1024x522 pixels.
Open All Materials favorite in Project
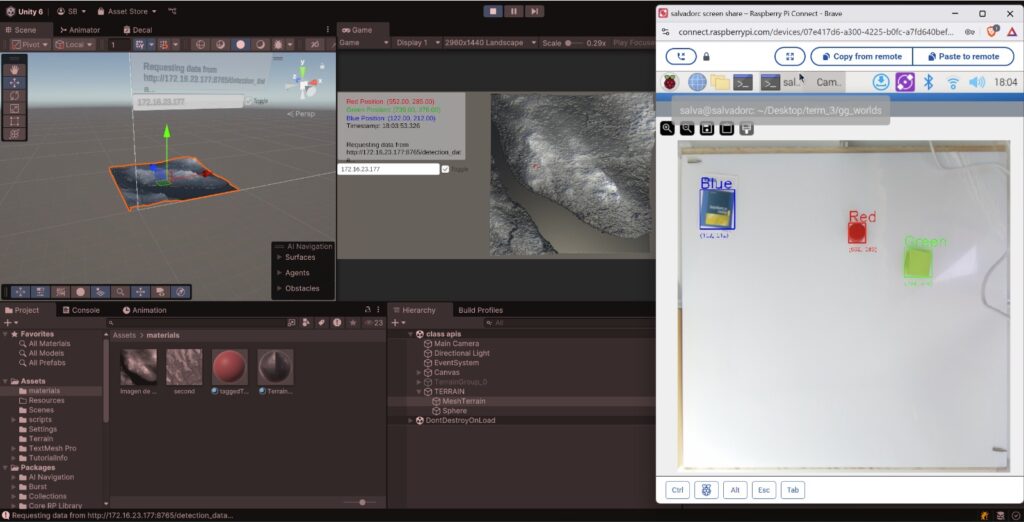pos(49,344)
